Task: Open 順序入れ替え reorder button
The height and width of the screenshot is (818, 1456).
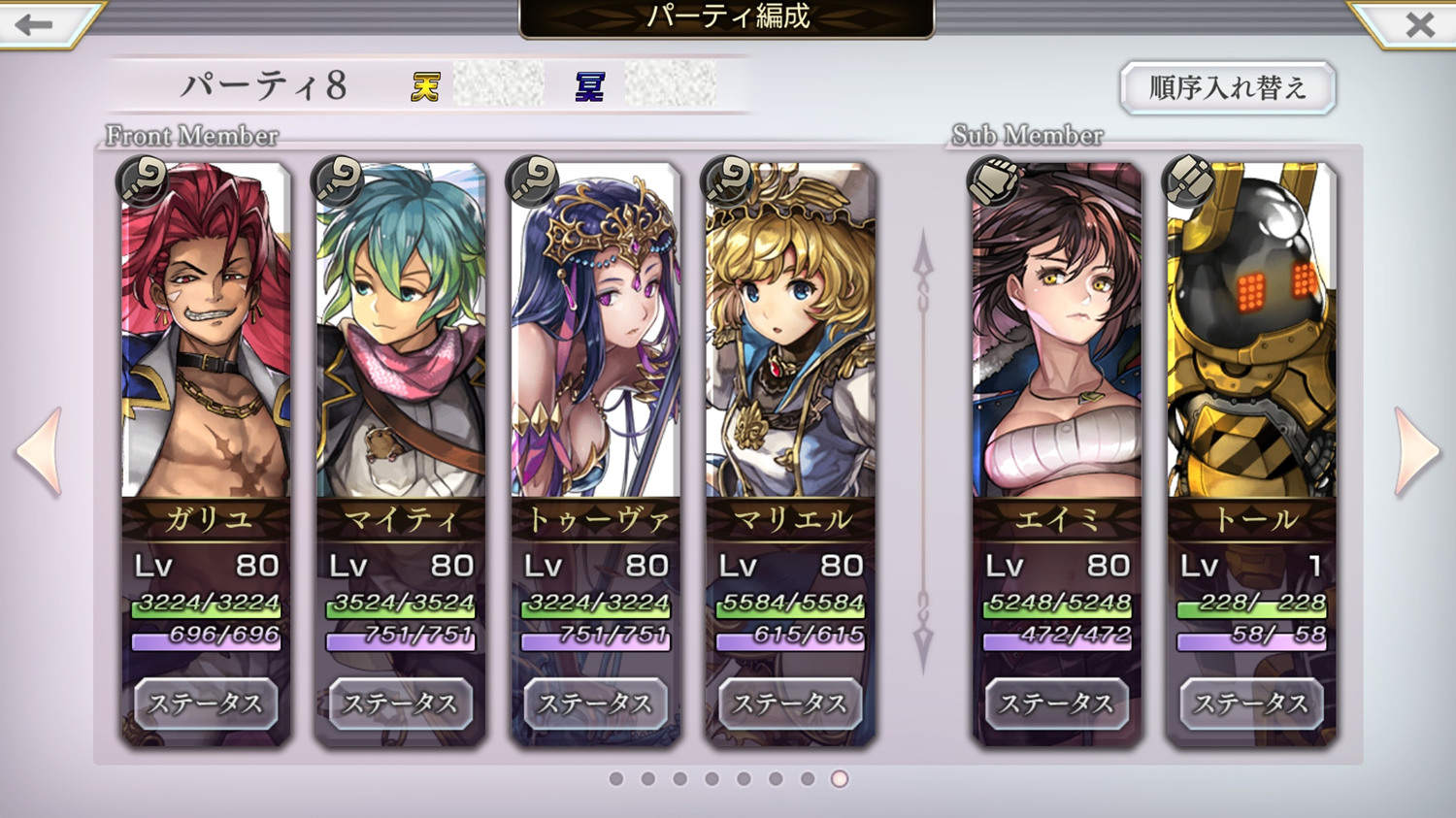Action: (x=1228, y=88)
